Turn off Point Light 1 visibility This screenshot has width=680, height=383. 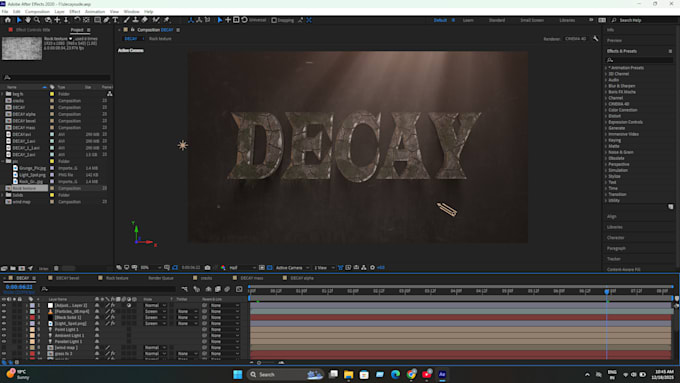click(x=4, y=330)
